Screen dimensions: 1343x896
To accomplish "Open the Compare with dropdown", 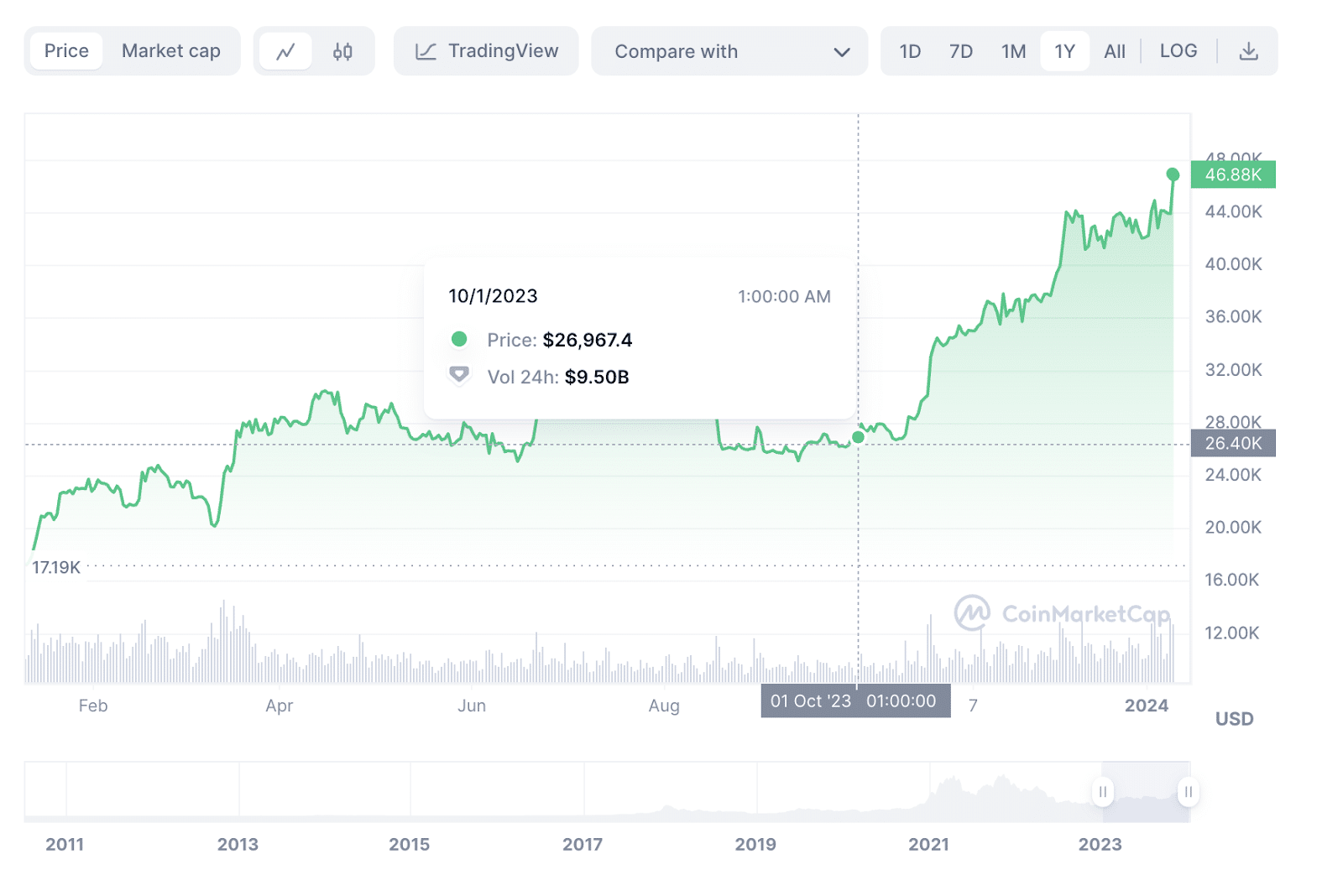I will click(729, 52).
